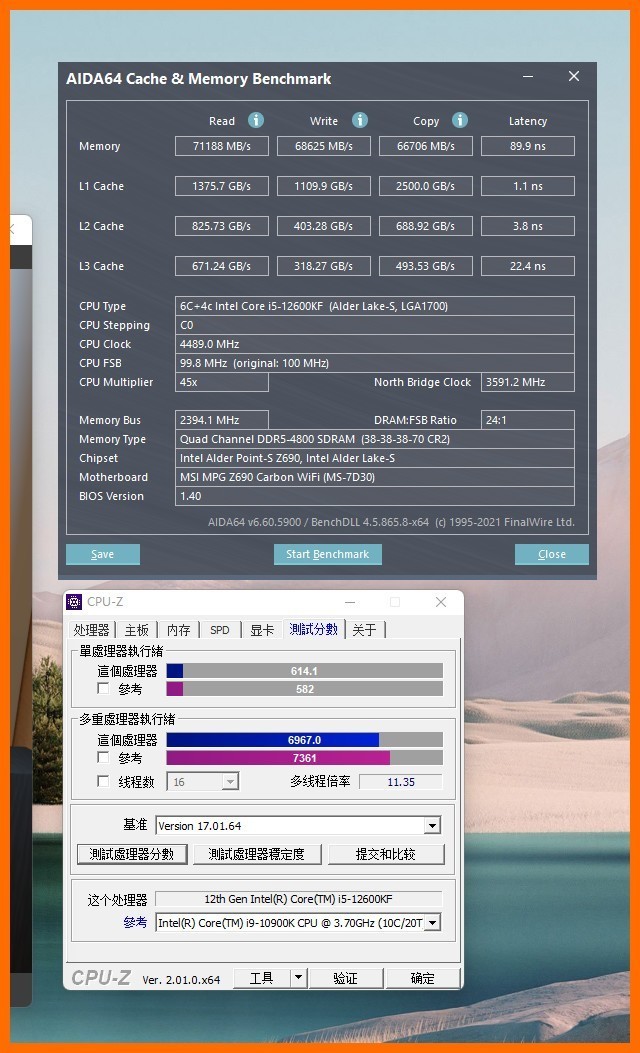
Task: Click the 验证 button
Action: pyautogui.click(x=346, y=978)
